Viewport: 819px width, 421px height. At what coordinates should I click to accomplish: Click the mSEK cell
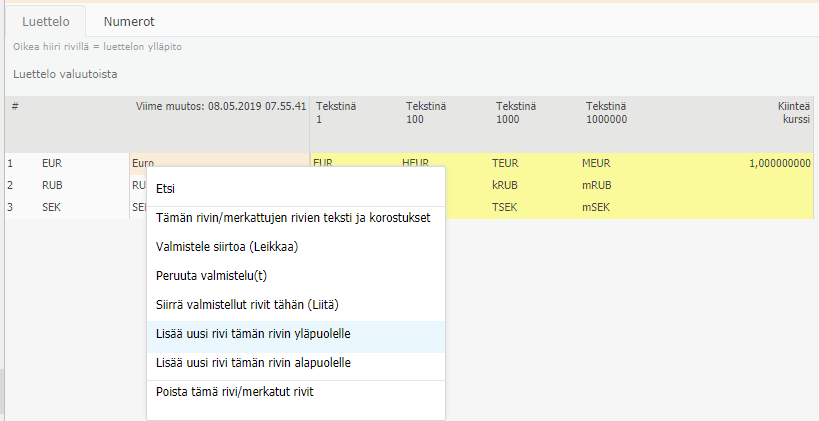point(598,207)
